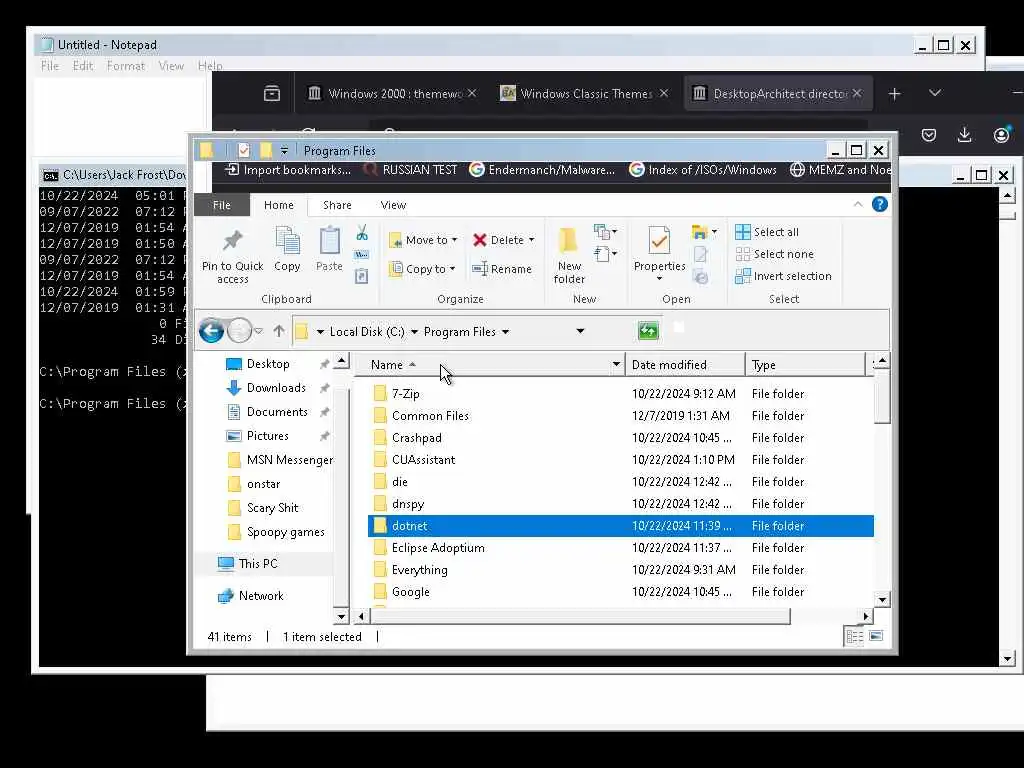Viewport: 1024px width, 768px height.
Task: Open the File tab in Explorer
Action: tap(221, 205)
